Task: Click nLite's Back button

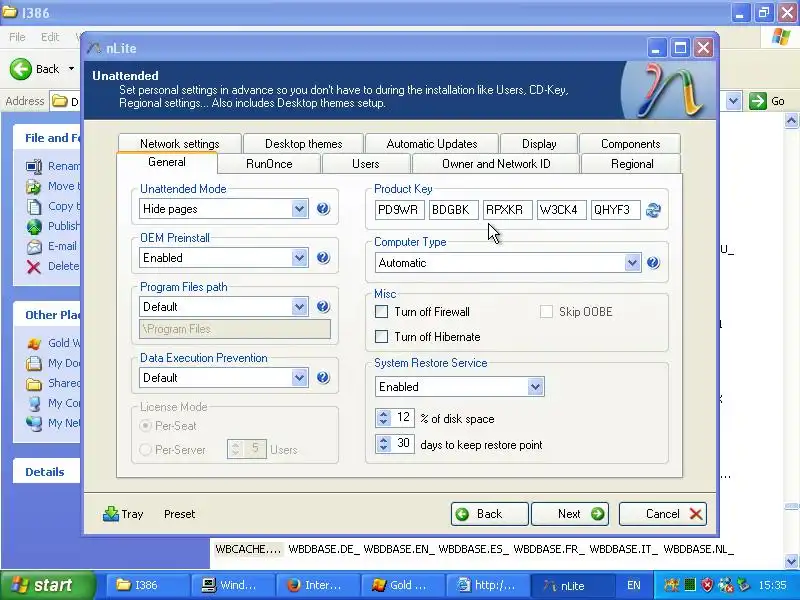Action: tap(490, 514)
